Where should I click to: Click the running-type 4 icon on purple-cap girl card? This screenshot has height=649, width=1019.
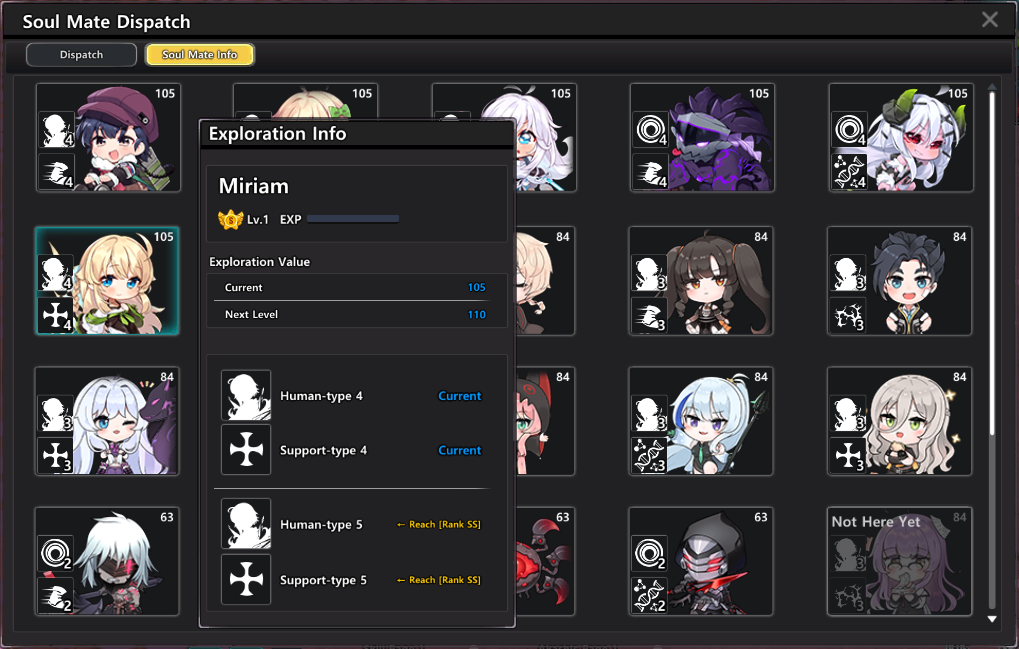click(57, 172)
